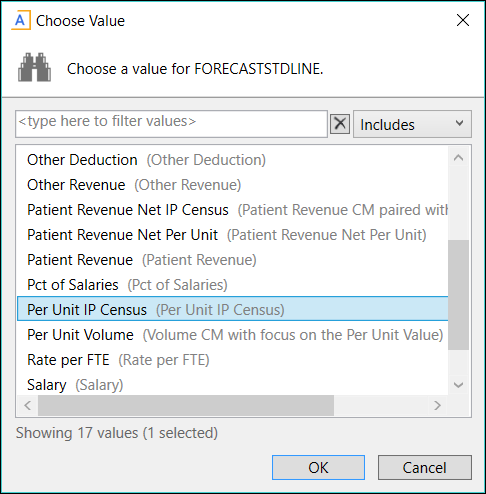Click the vertical scrollbar down arrow
Viewport: 486px width, 494px height.
pyautogui.click(x=459, y=385)
